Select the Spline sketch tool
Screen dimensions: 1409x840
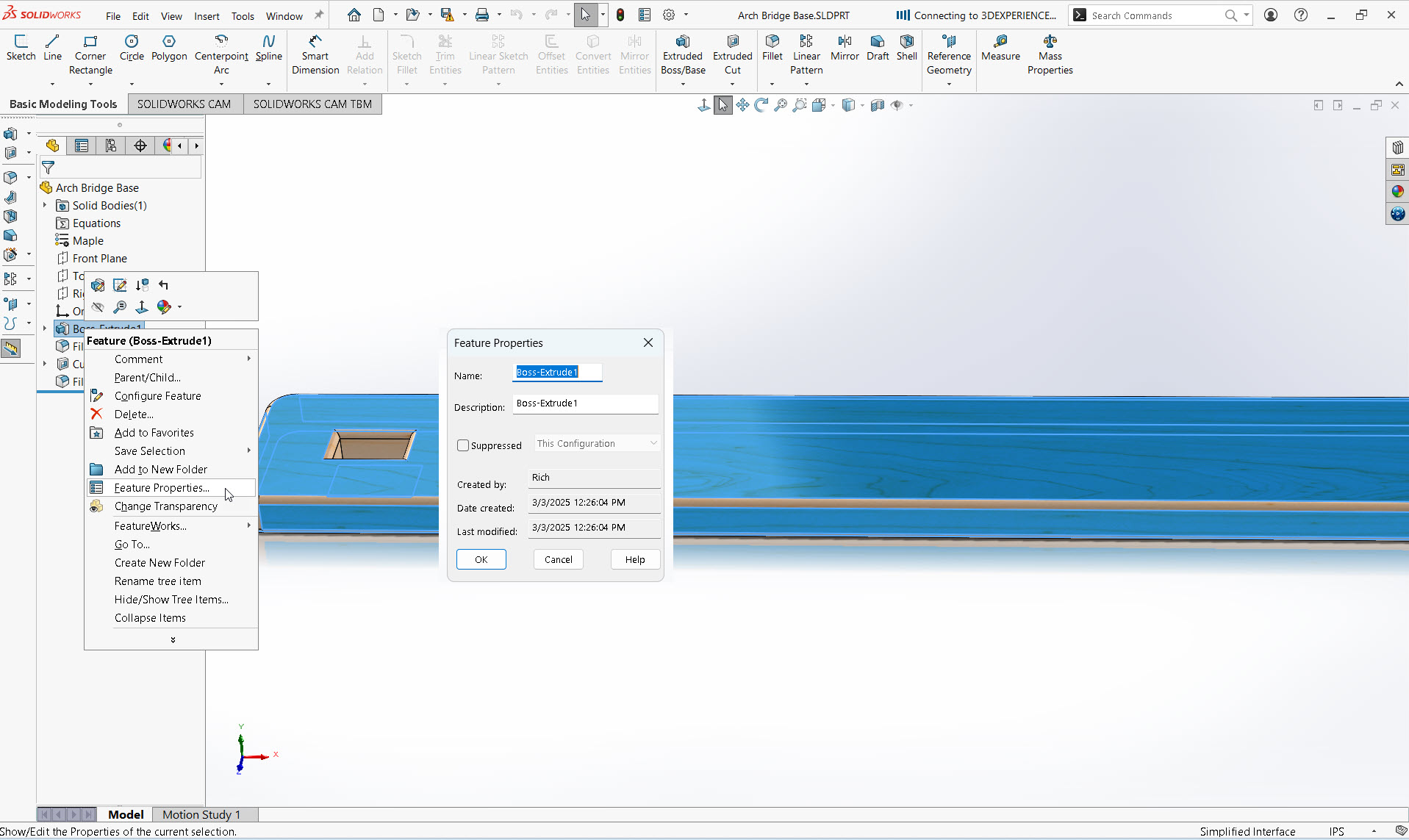268,46
